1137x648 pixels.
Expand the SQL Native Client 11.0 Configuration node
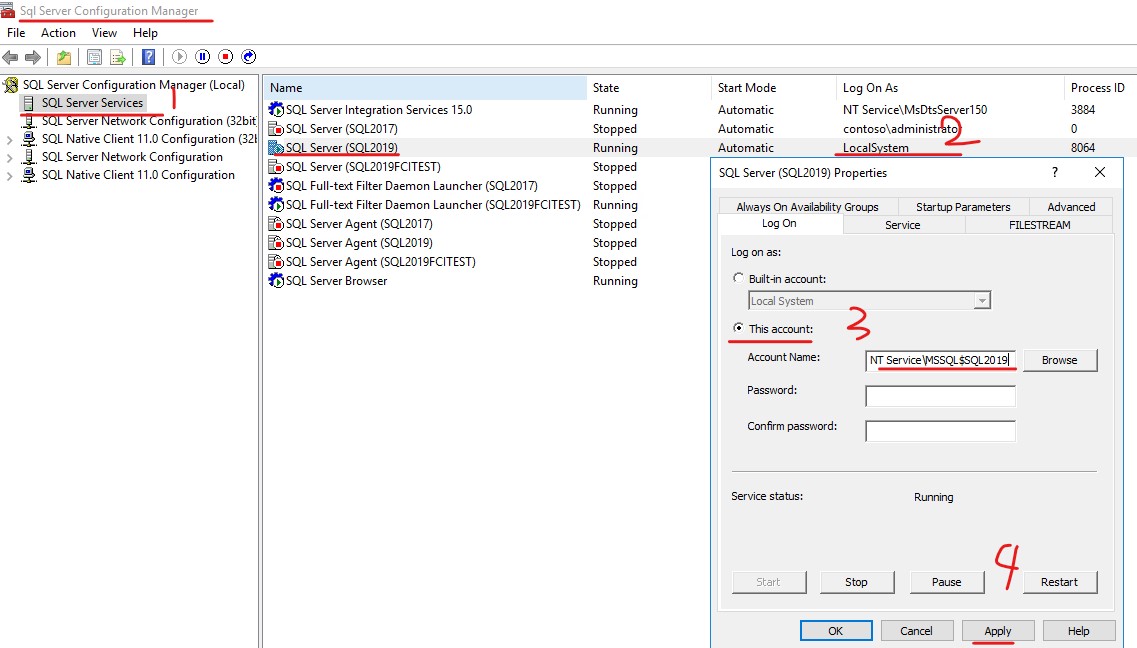point(9,175)
